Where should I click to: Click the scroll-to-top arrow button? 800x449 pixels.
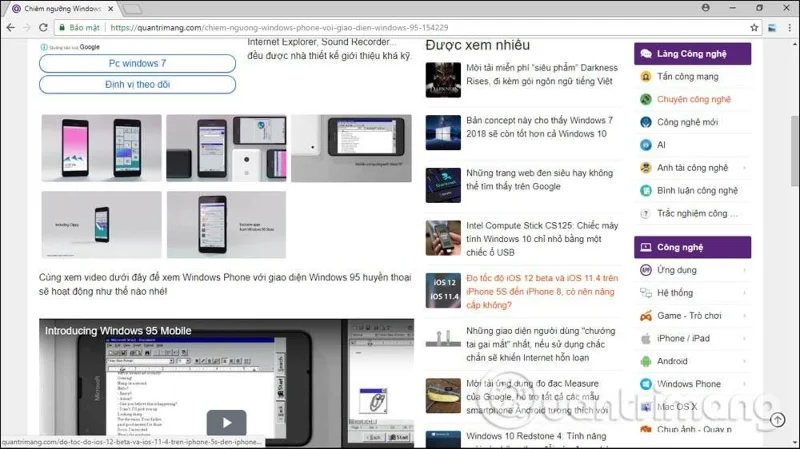click(778, 420)
